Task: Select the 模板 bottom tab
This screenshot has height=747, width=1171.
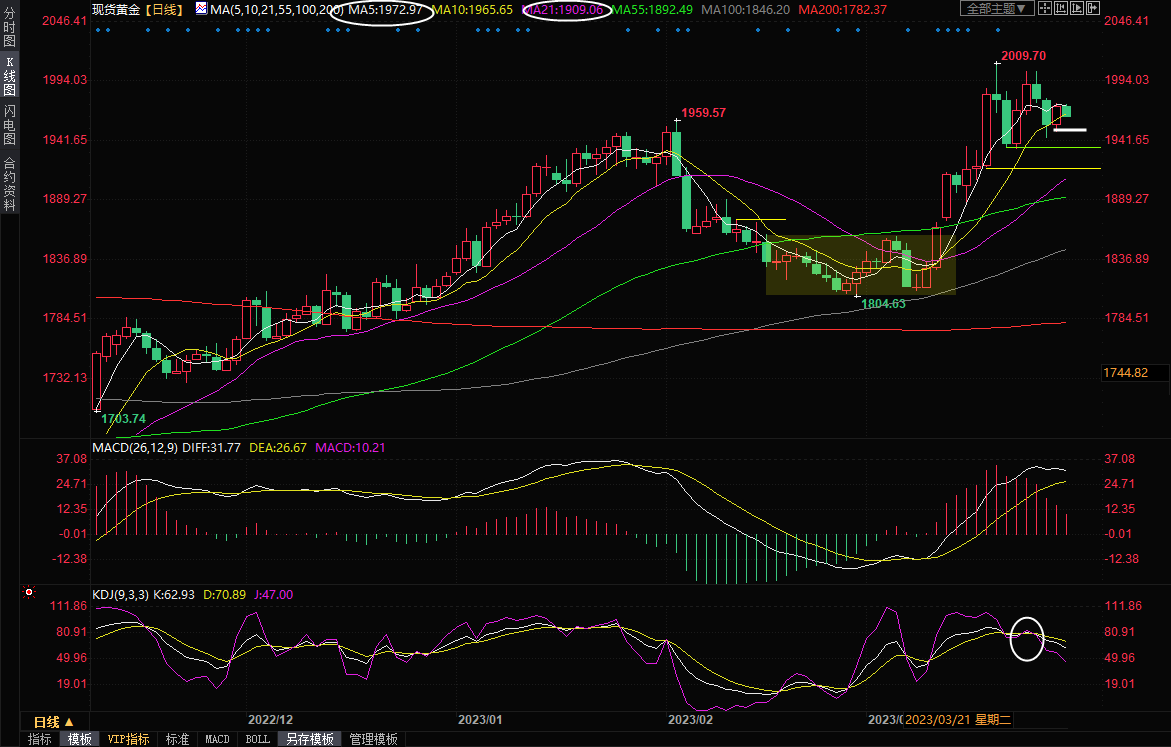Action: click(79, 739)
